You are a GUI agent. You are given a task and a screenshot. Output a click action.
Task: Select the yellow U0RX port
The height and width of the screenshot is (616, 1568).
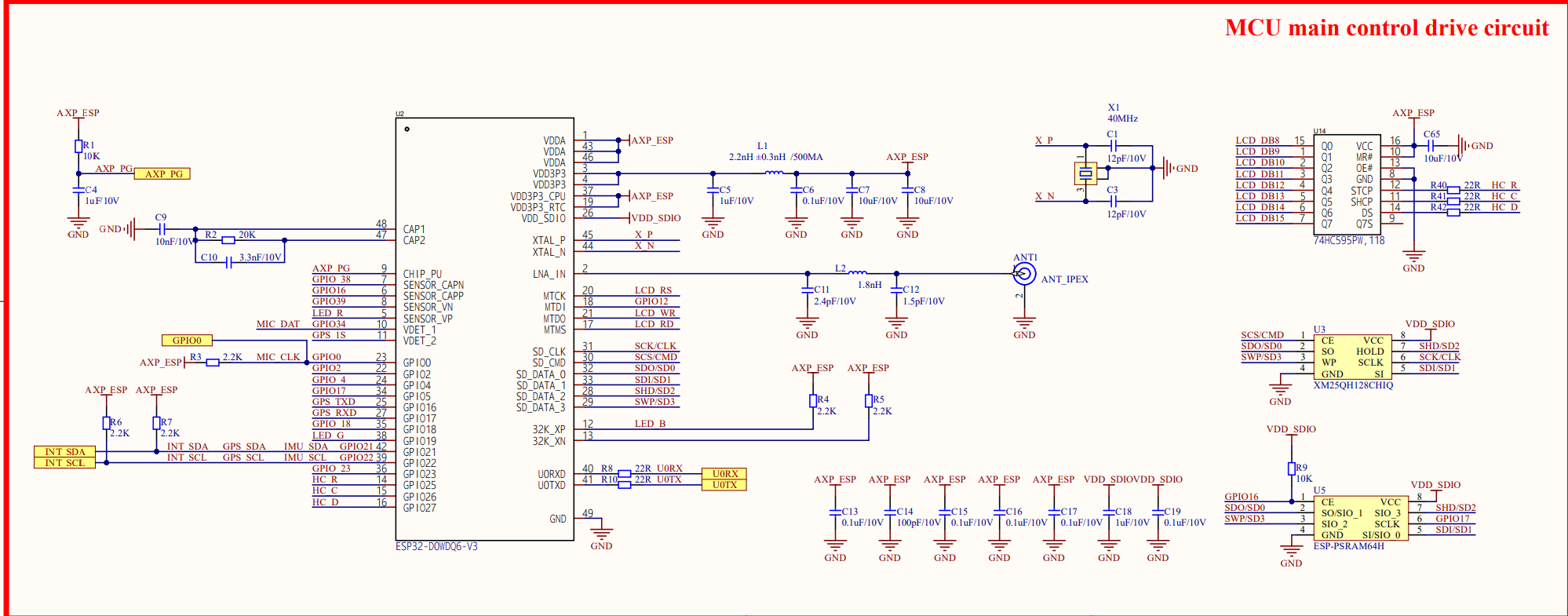[x=724, y=473]
